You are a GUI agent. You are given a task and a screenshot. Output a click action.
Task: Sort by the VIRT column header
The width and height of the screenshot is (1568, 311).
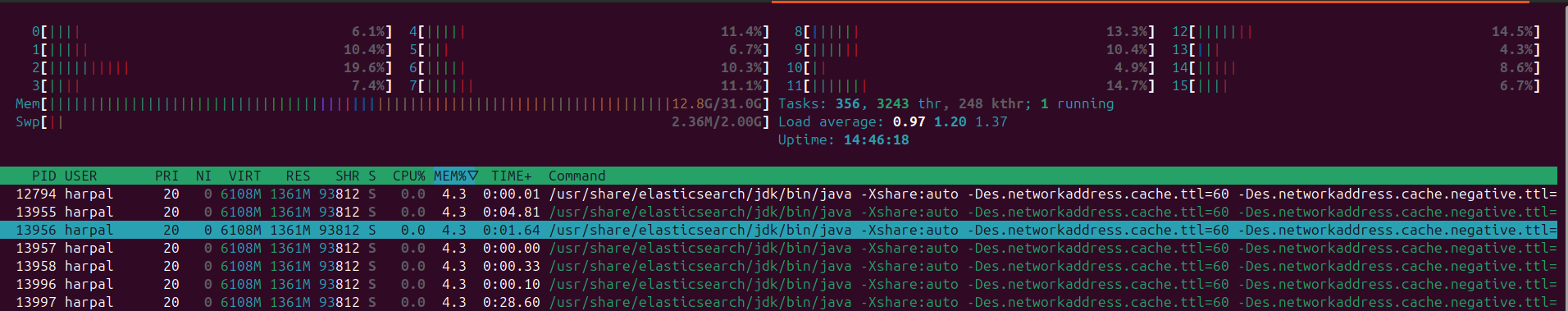point(244,176)
